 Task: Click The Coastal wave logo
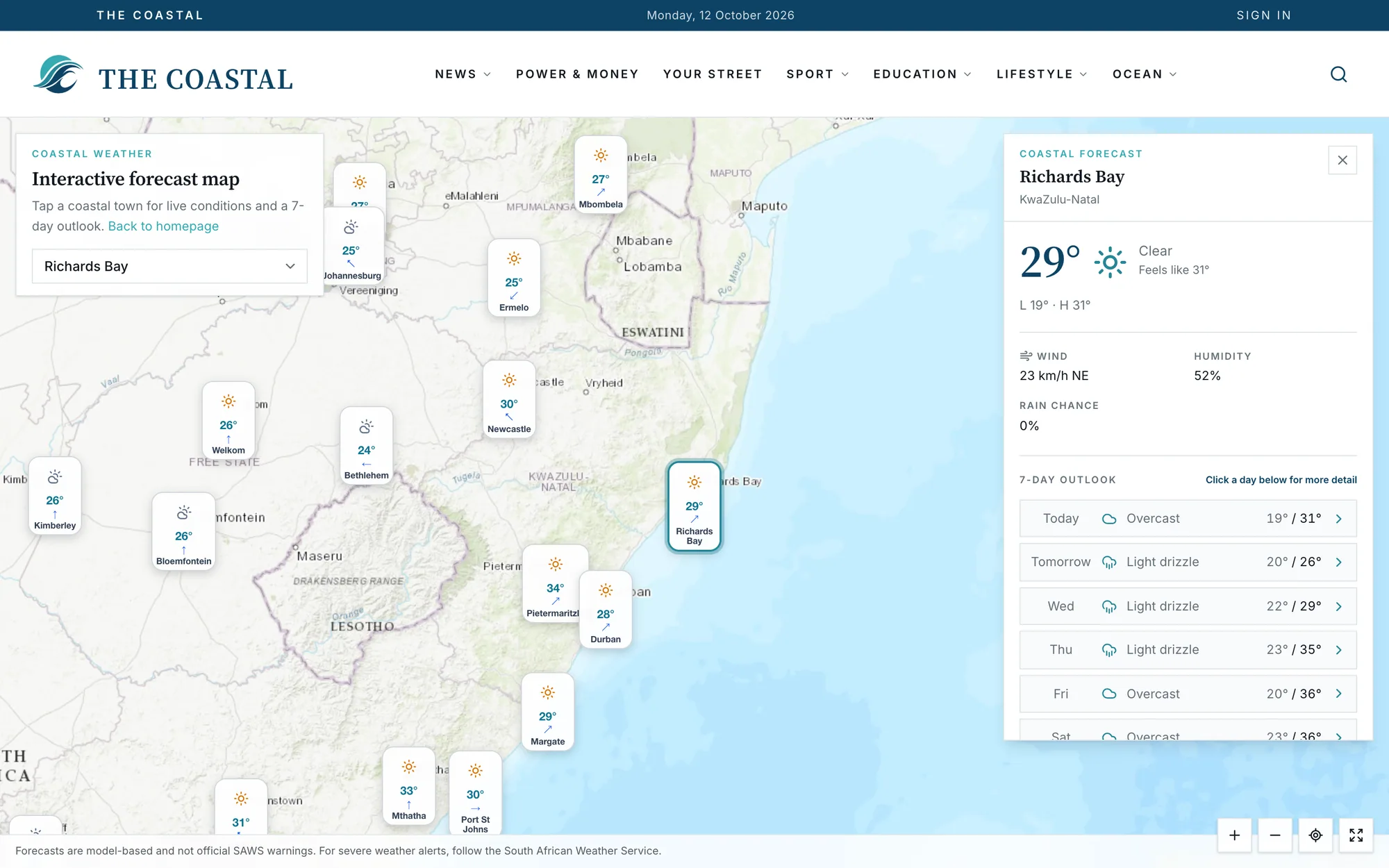[58, 74]
